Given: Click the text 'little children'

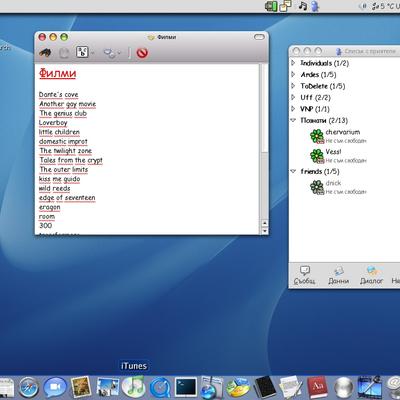Looking at the screenshot, I should coord(59,132).
